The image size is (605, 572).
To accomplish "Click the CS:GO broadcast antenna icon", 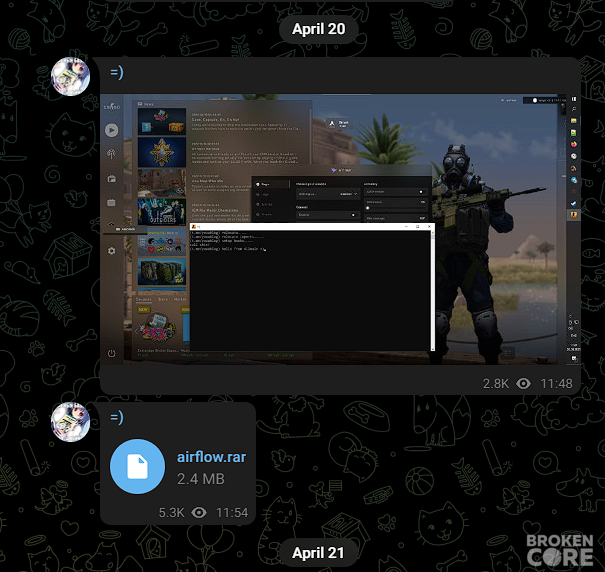I will coord(112,154).
